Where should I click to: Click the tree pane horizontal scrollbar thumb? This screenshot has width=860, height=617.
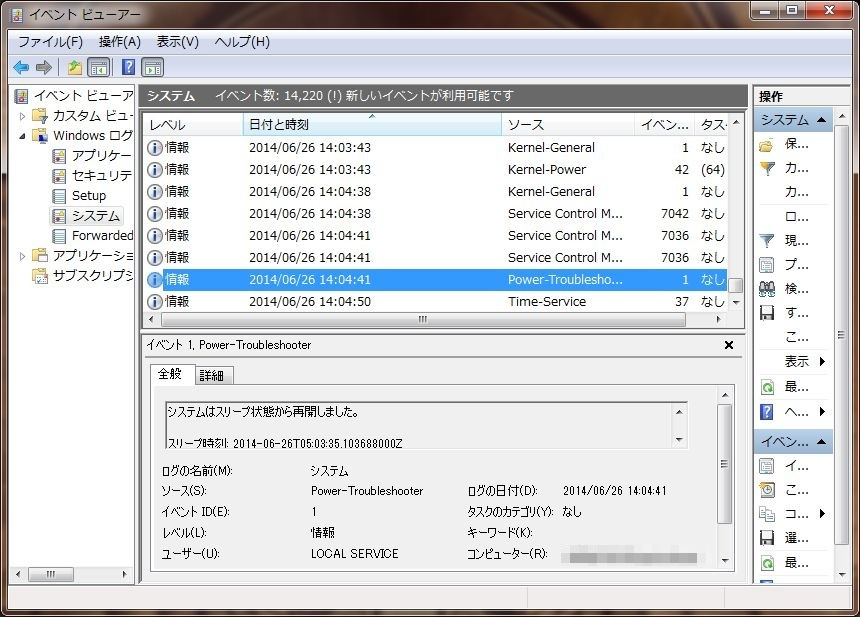point(50,574)
